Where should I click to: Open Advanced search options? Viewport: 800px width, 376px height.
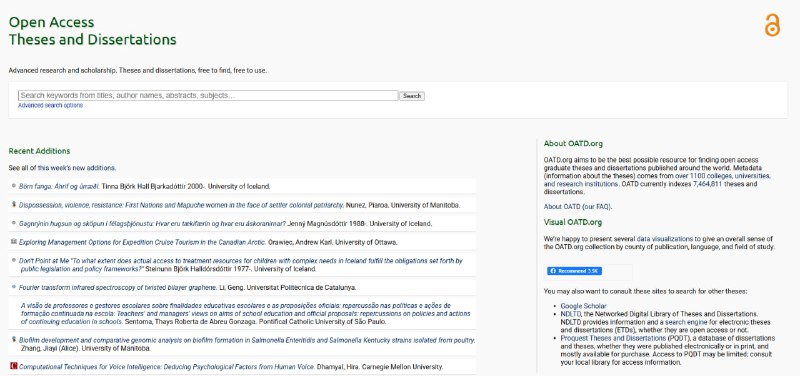tap(50, 106)
